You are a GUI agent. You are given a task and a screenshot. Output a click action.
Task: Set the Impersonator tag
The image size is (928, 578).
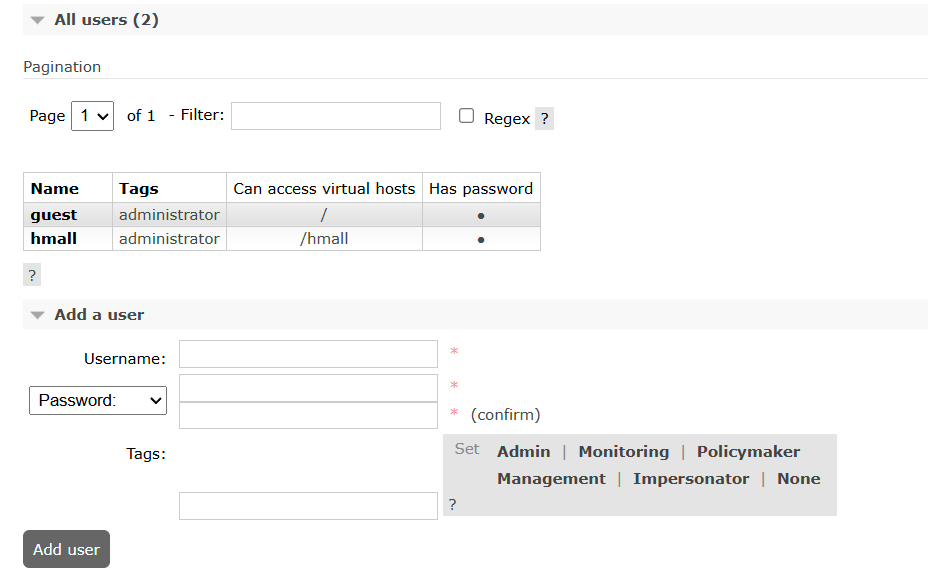tap(691, 479)
